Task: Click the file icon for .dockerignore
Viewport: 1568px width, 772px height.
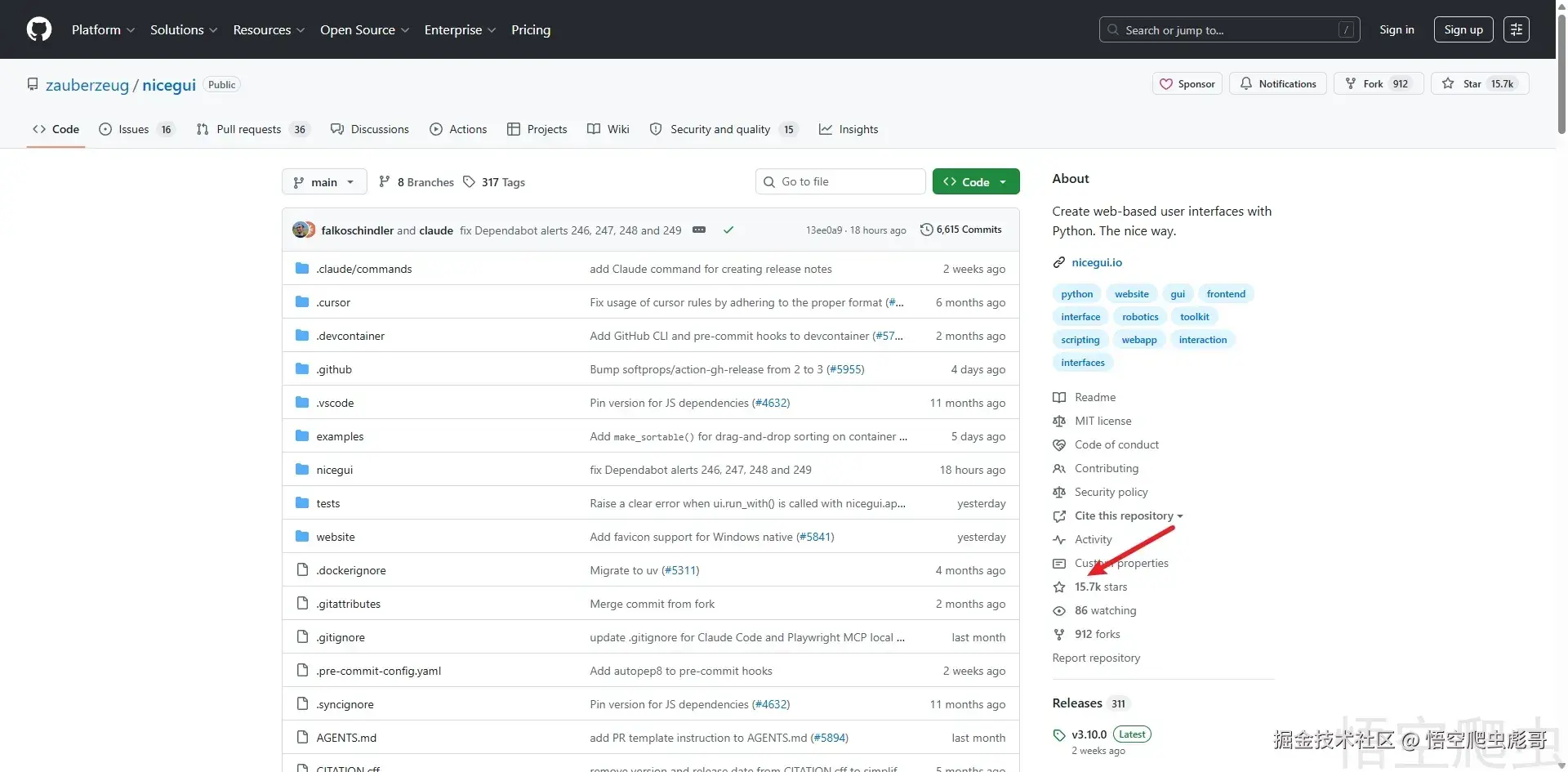Action: click(x=302, y=570)
